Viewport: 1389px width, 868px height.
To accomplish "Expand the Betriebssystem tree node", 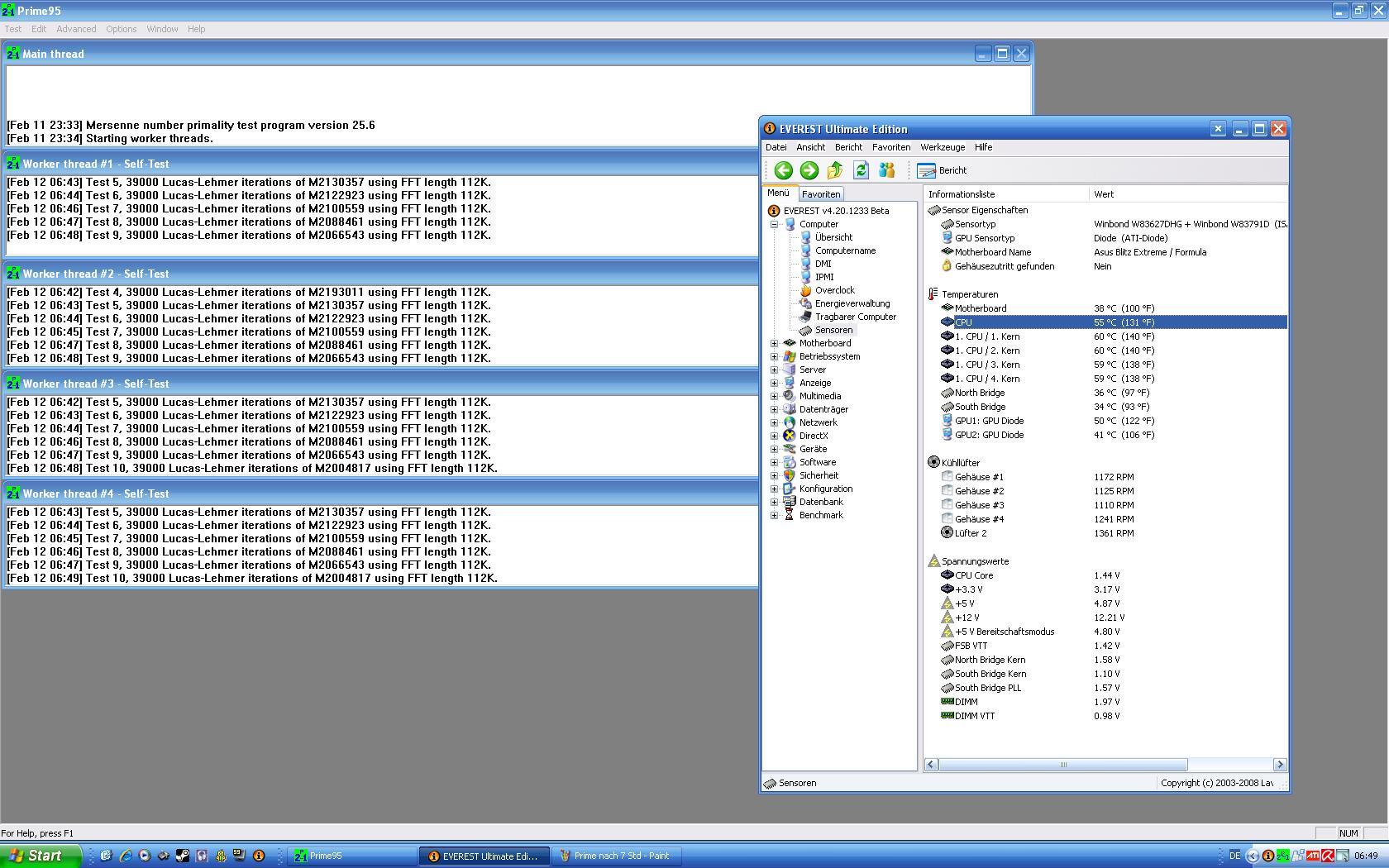I will pos(775,356).
